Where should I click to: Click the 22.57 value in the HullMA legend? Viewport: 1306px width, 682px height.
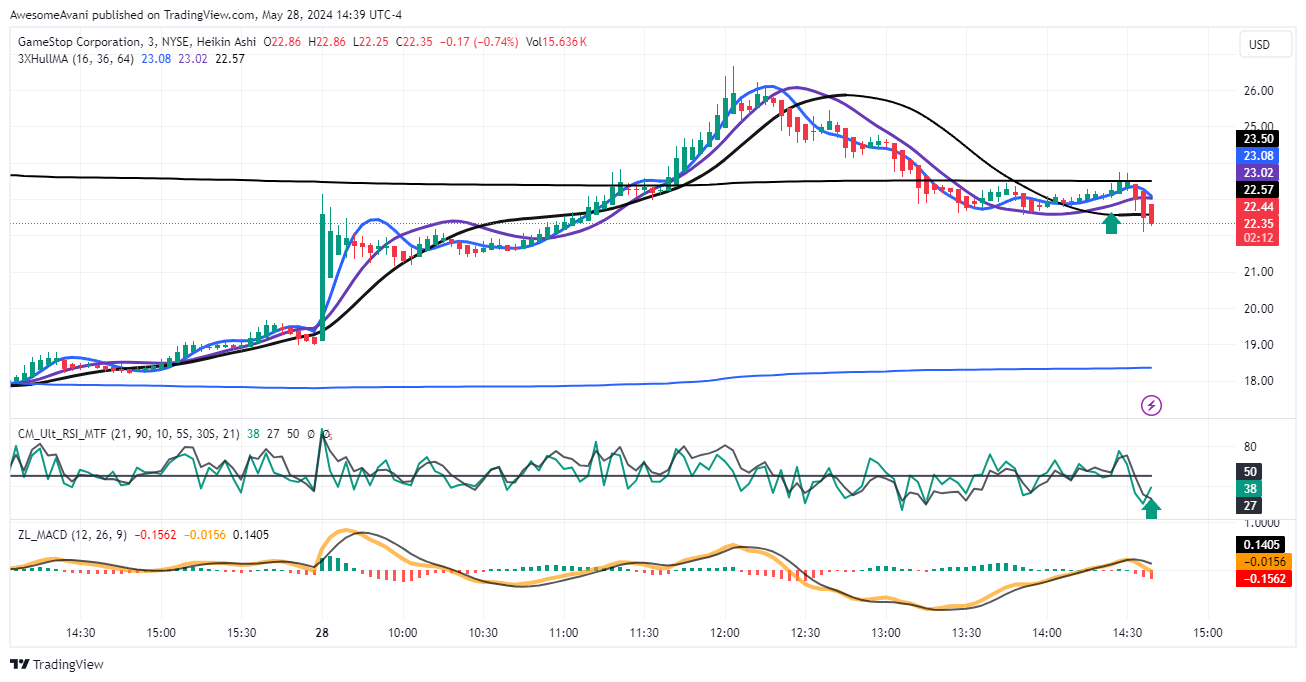[x=230, y=59]
